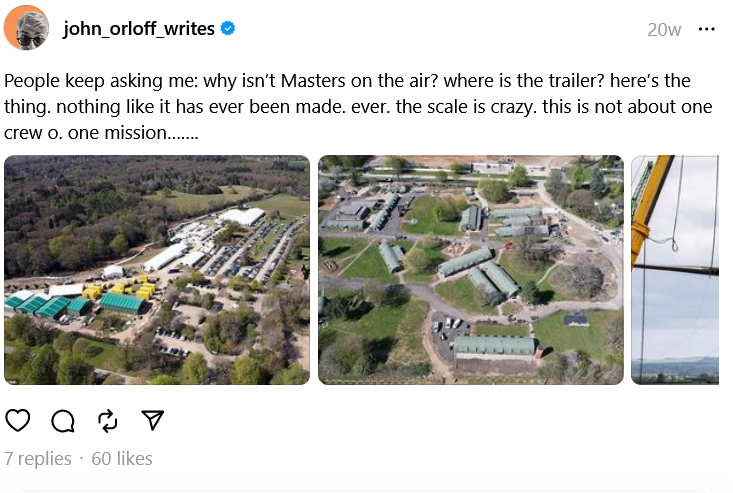Viewport: 733px width, 493px height.
Task: Click the 20w timestamp
Action: [664, 30]
